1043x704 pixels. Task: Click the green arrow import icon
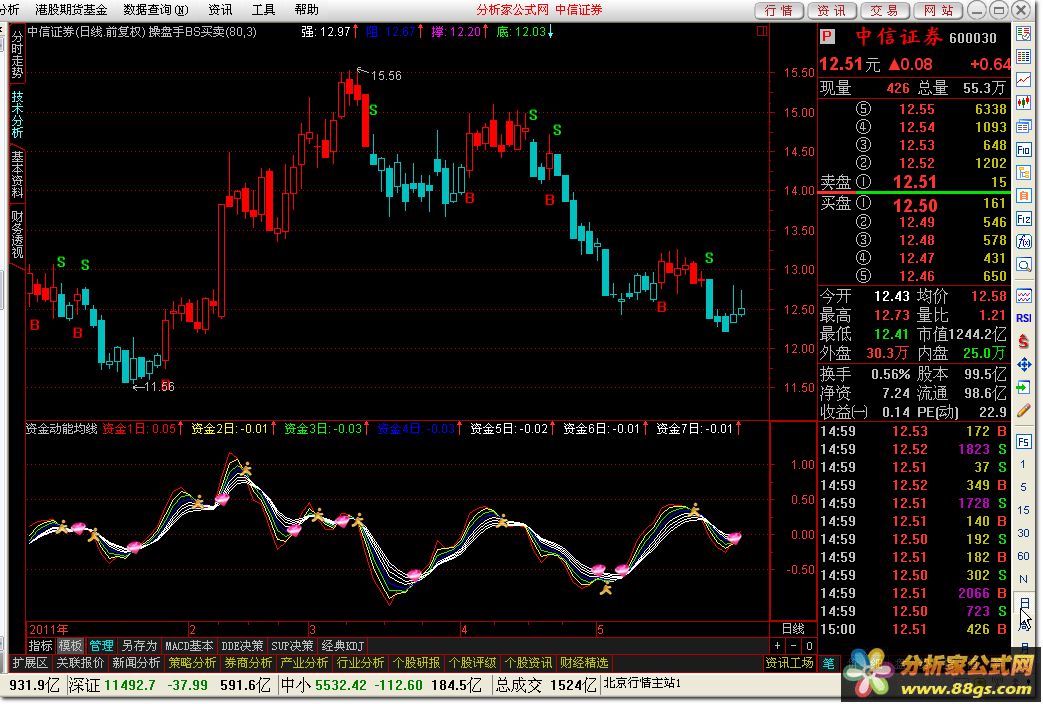click(1023, 388)
